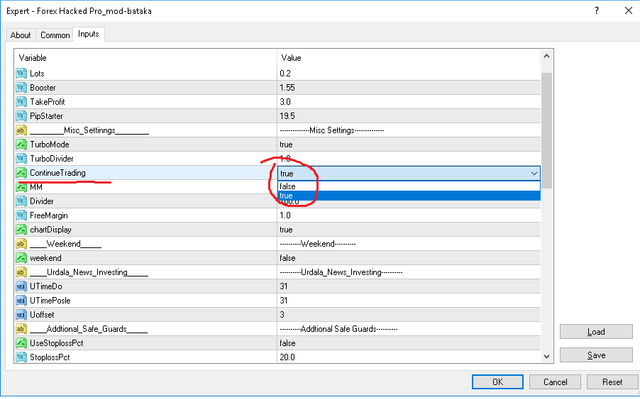Click the Reset button

612,382
